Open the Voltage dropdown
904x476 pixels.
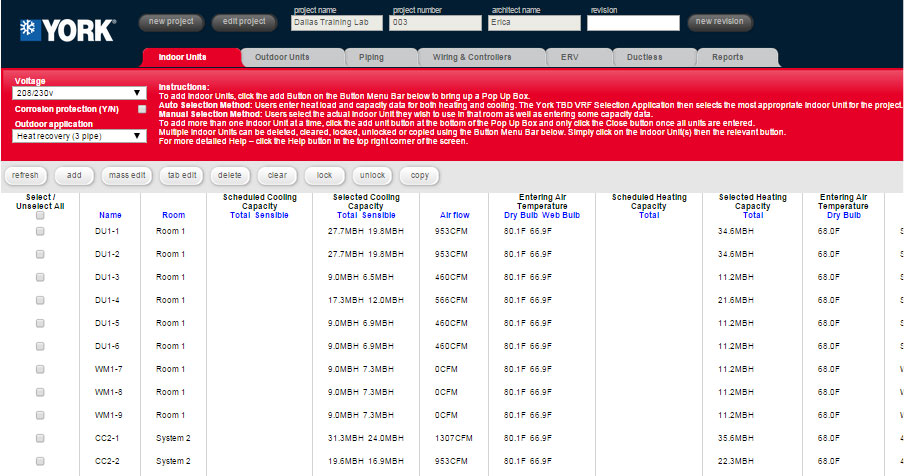tap(80, 93)
